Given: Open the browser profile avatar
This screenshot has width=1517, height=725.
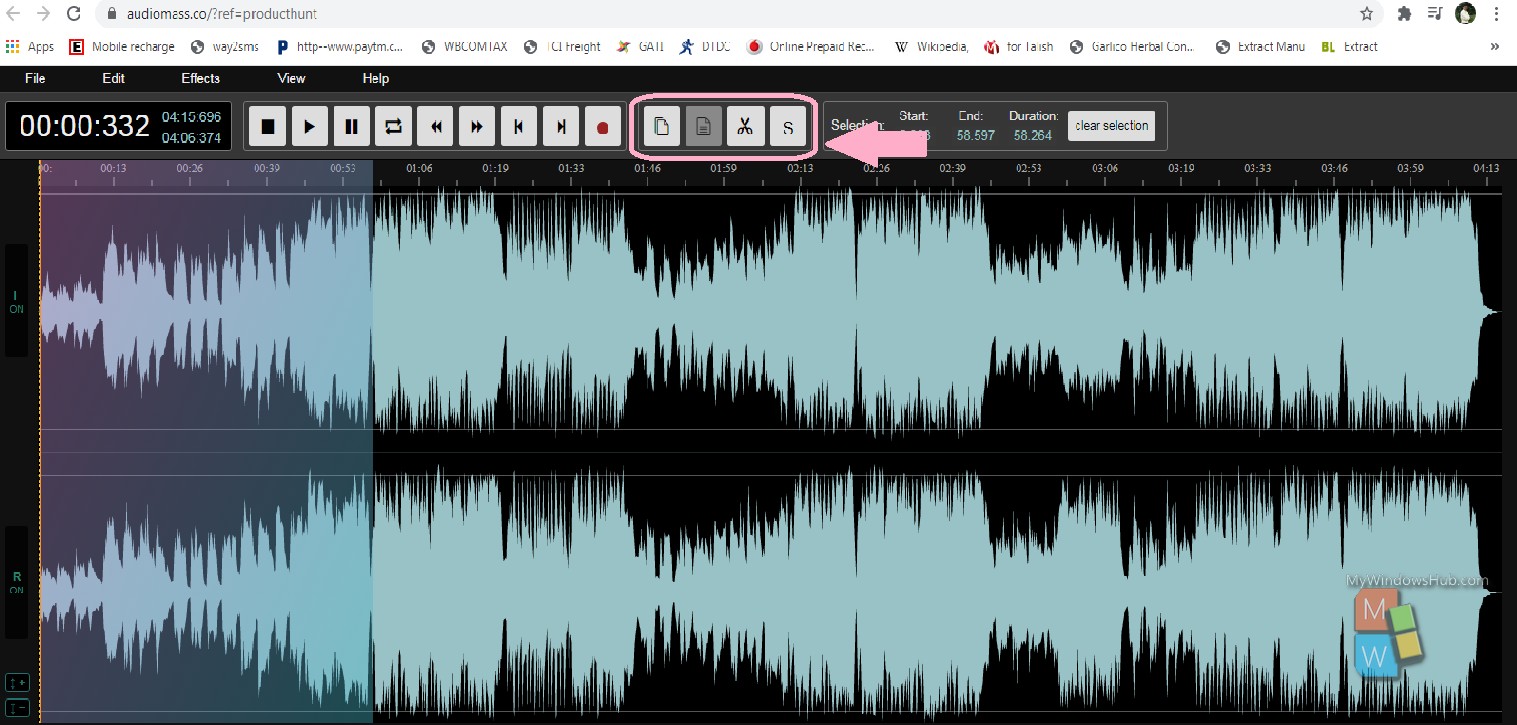Looking at the screenshot, I should pyautogui.click(x=1466, y=14).
